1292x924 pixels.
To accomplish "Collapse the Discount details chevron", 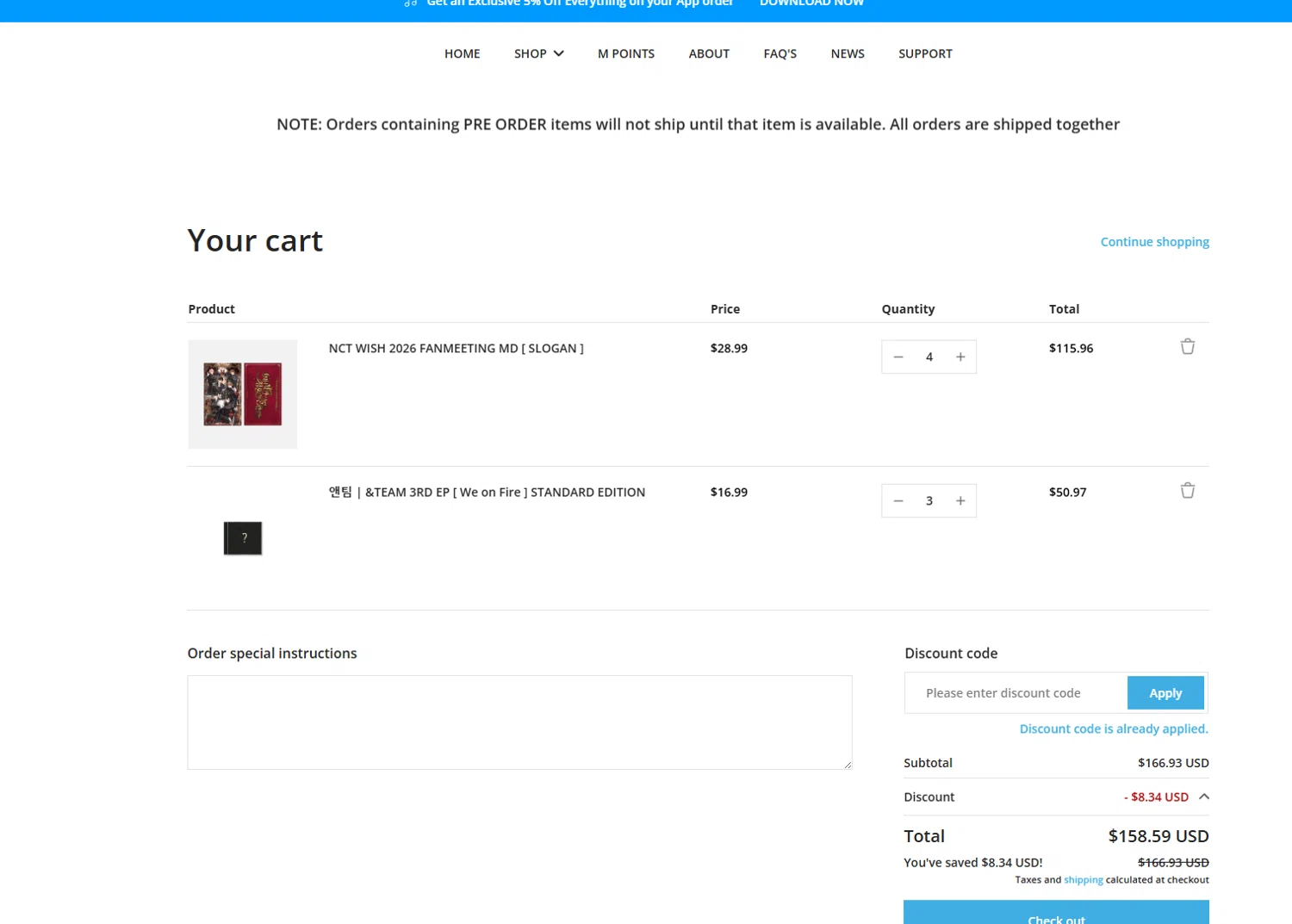I will tap(1204, 797).
